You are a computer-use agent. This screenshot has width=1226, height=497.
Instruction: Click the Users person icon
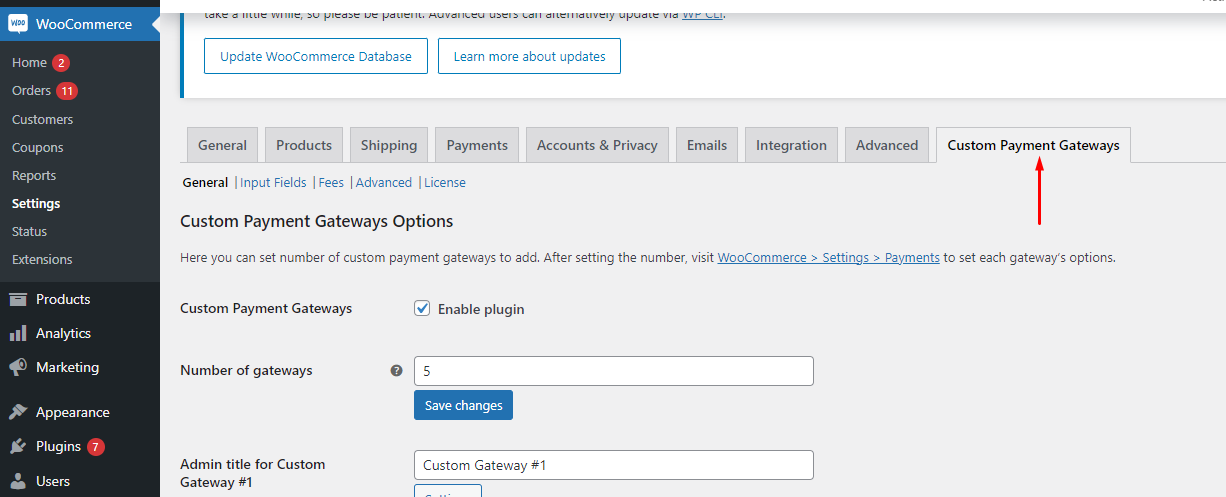pos(18,481)
